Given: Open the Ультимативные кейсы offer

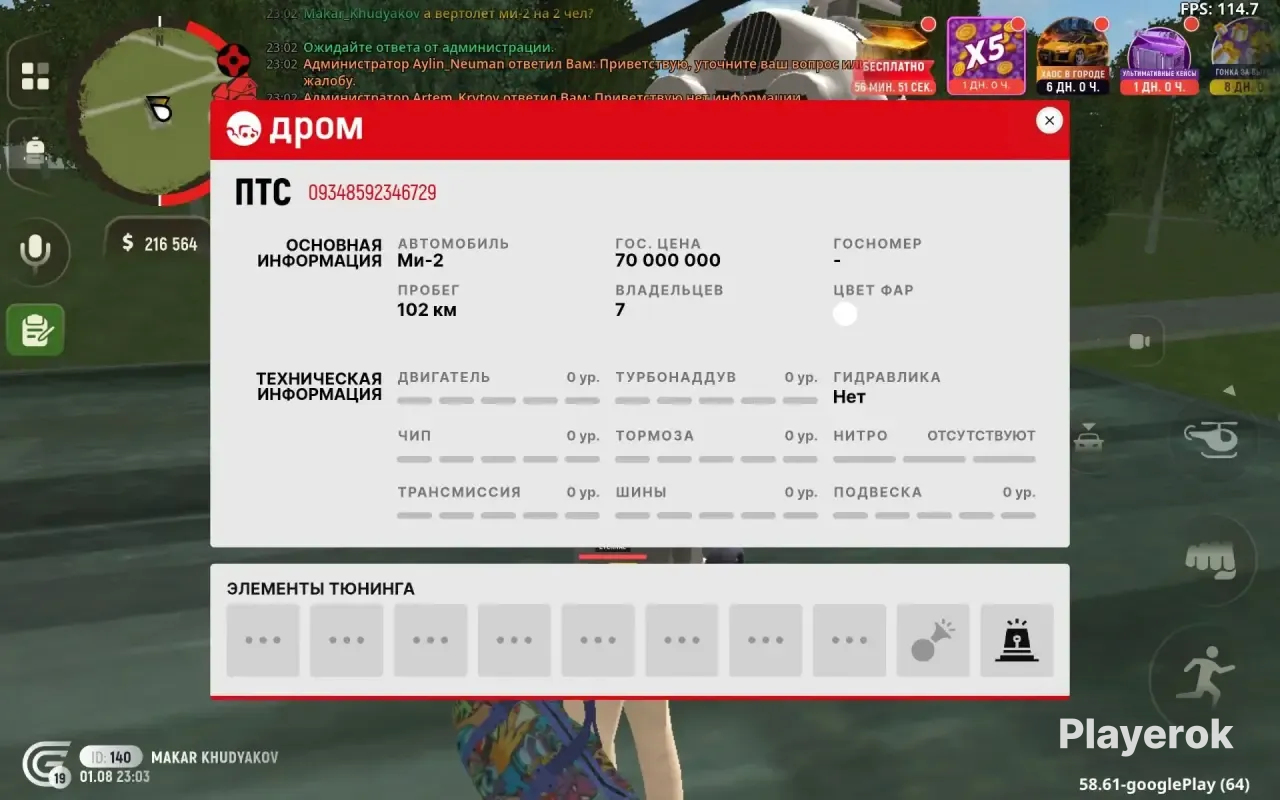Looking at the screenshot, I should click(x=1159, y=57).
